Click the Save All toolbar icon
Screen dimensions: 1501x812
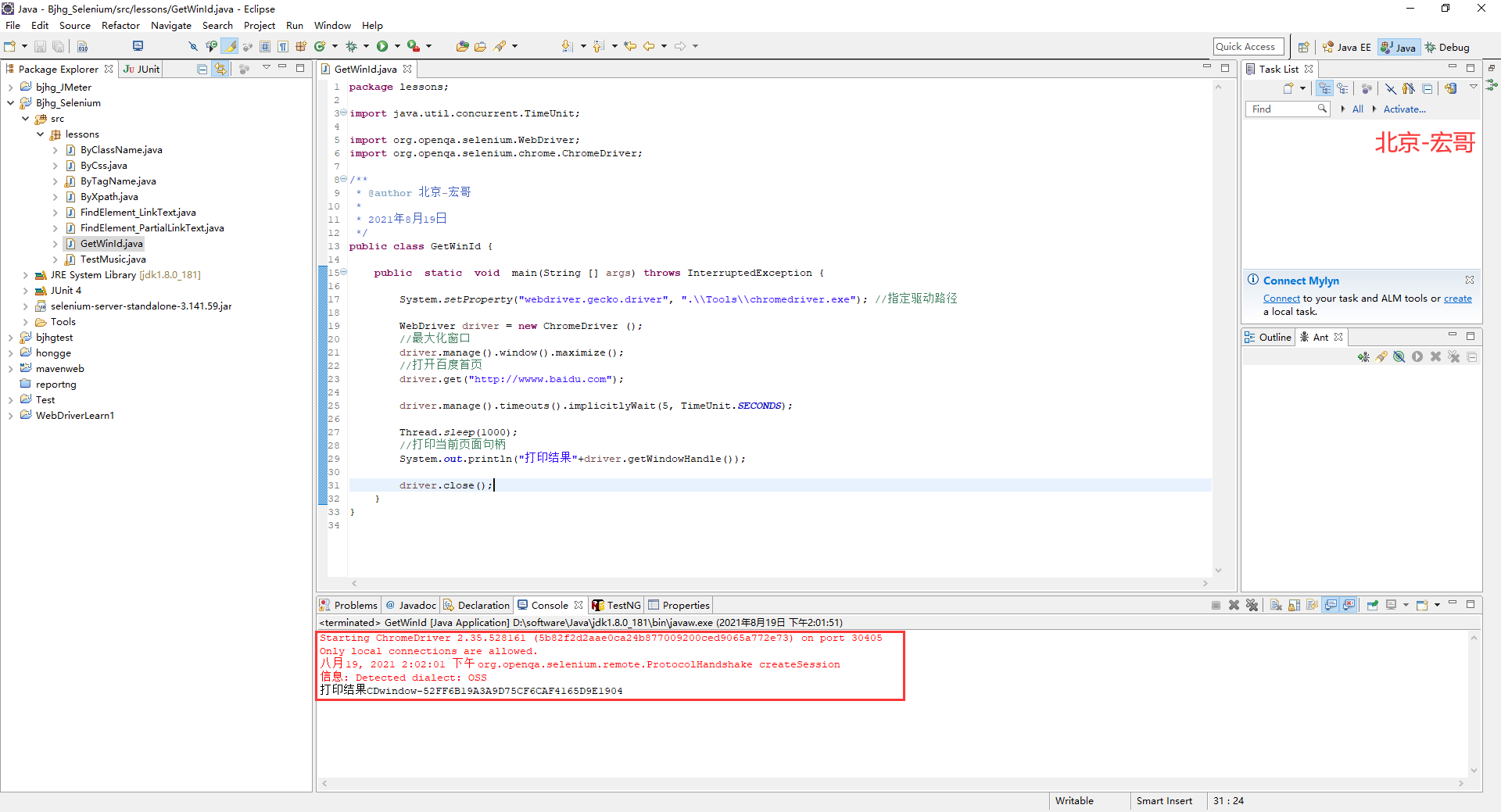(x=58, y=46)
